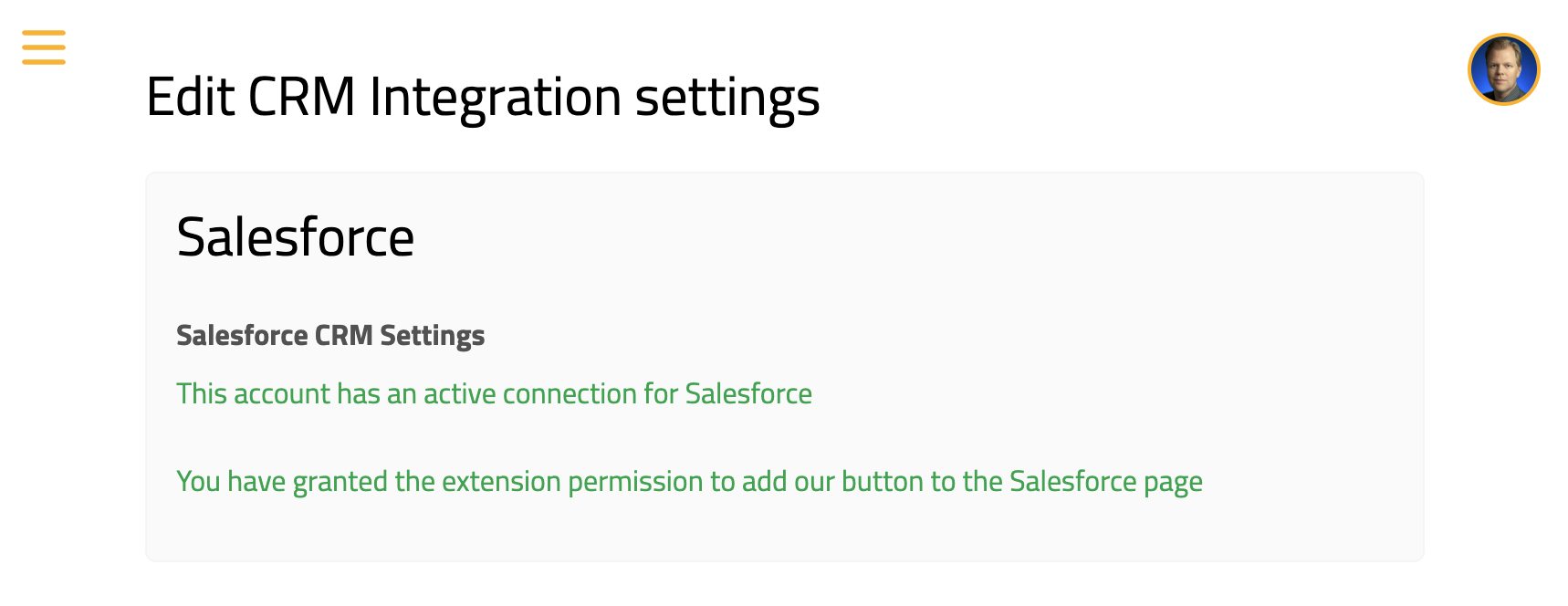Click lowercase settings in the page title
The image size is (1568, 606).
[727, 97]
